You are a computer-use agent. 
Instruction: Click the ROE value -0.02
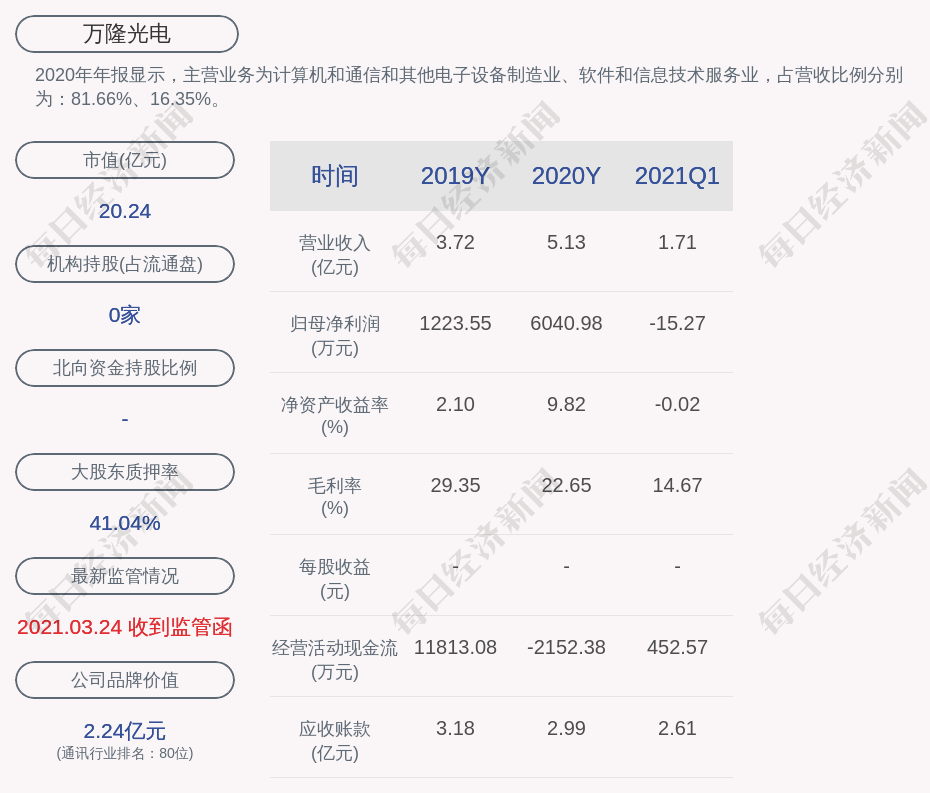pos(677,405)
